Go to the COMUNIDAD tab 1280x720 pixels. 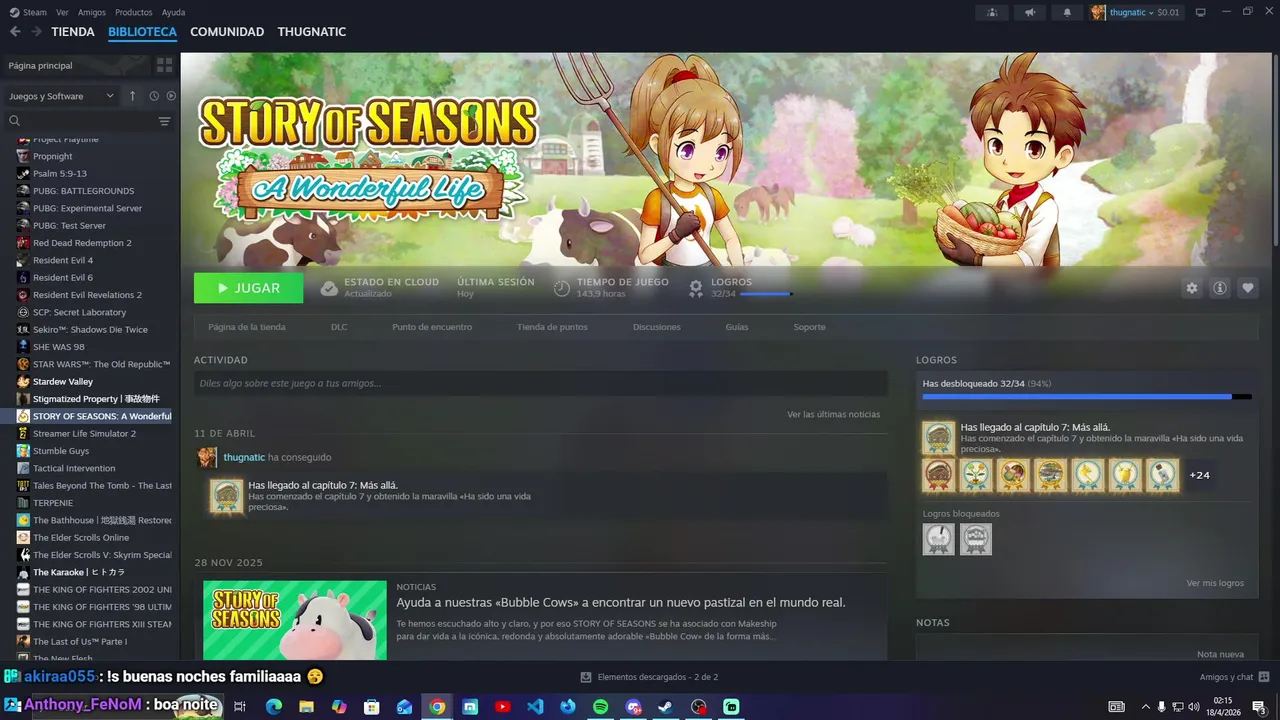coord(227,32)
